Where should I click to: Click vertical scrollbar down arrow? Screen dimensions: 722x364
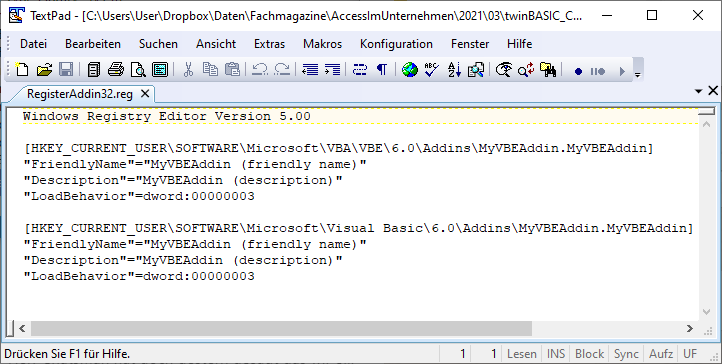[707, 312]
